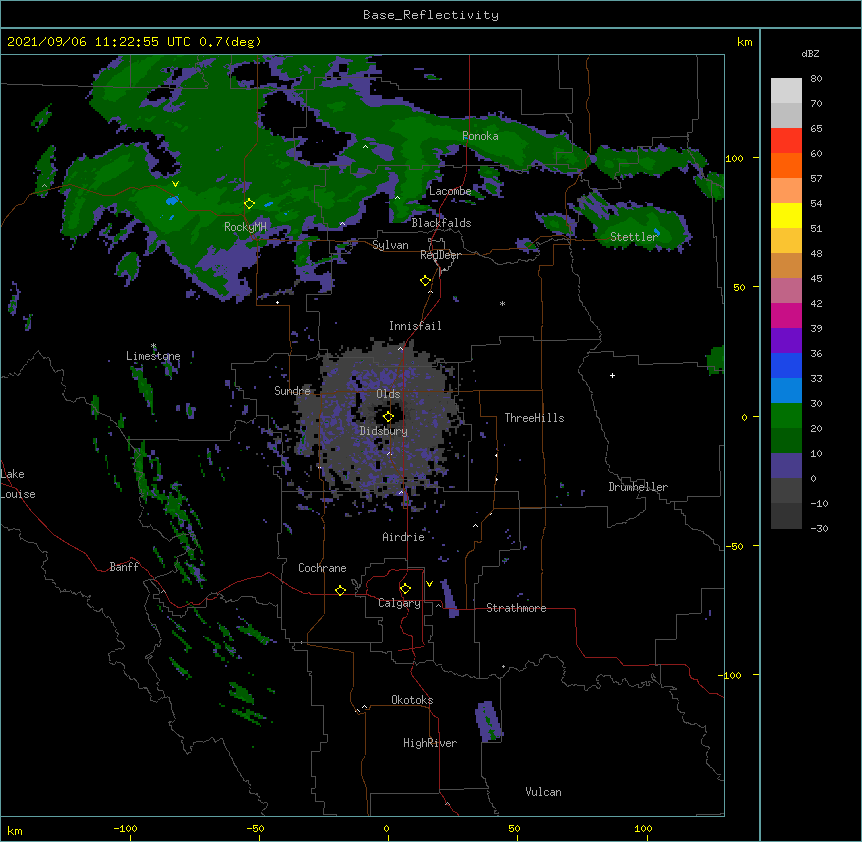
Task: Pick the lightest gray top legend swatch
Action: (x=786, y=90)
